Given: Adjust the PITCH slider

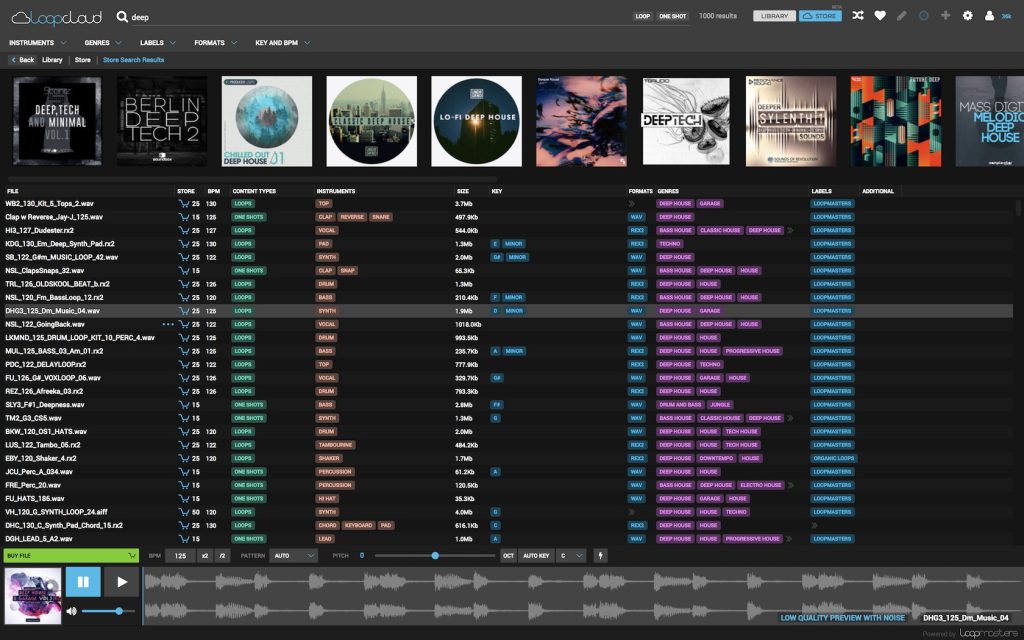Looking at the screenshot, I should [434, 555].
